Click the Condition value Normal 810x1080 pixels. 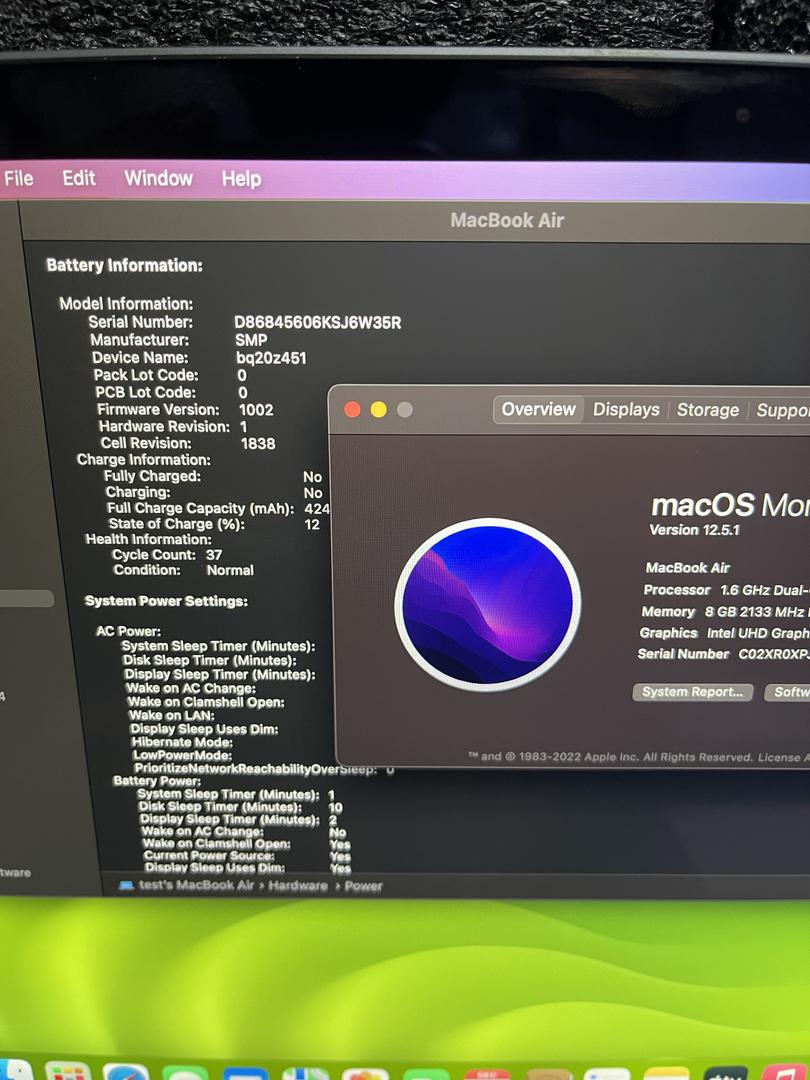pos(230,570)
